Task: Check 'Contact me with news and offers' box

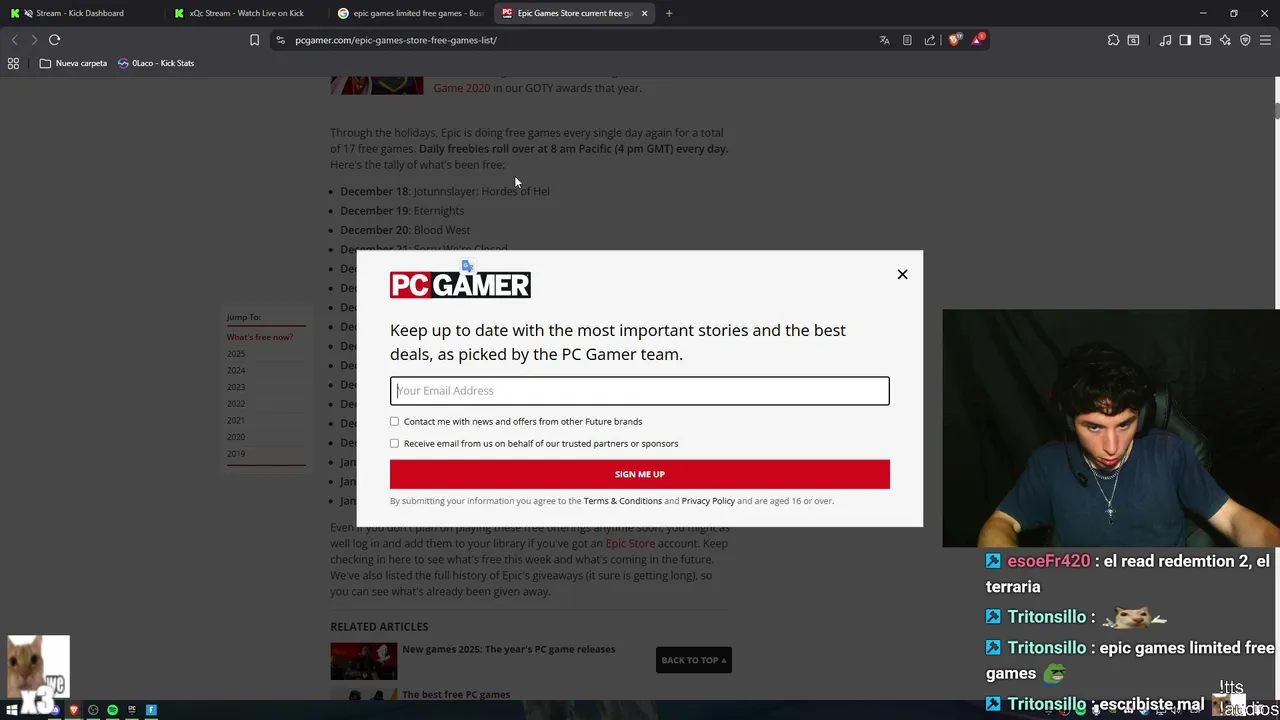Action: 394,421
